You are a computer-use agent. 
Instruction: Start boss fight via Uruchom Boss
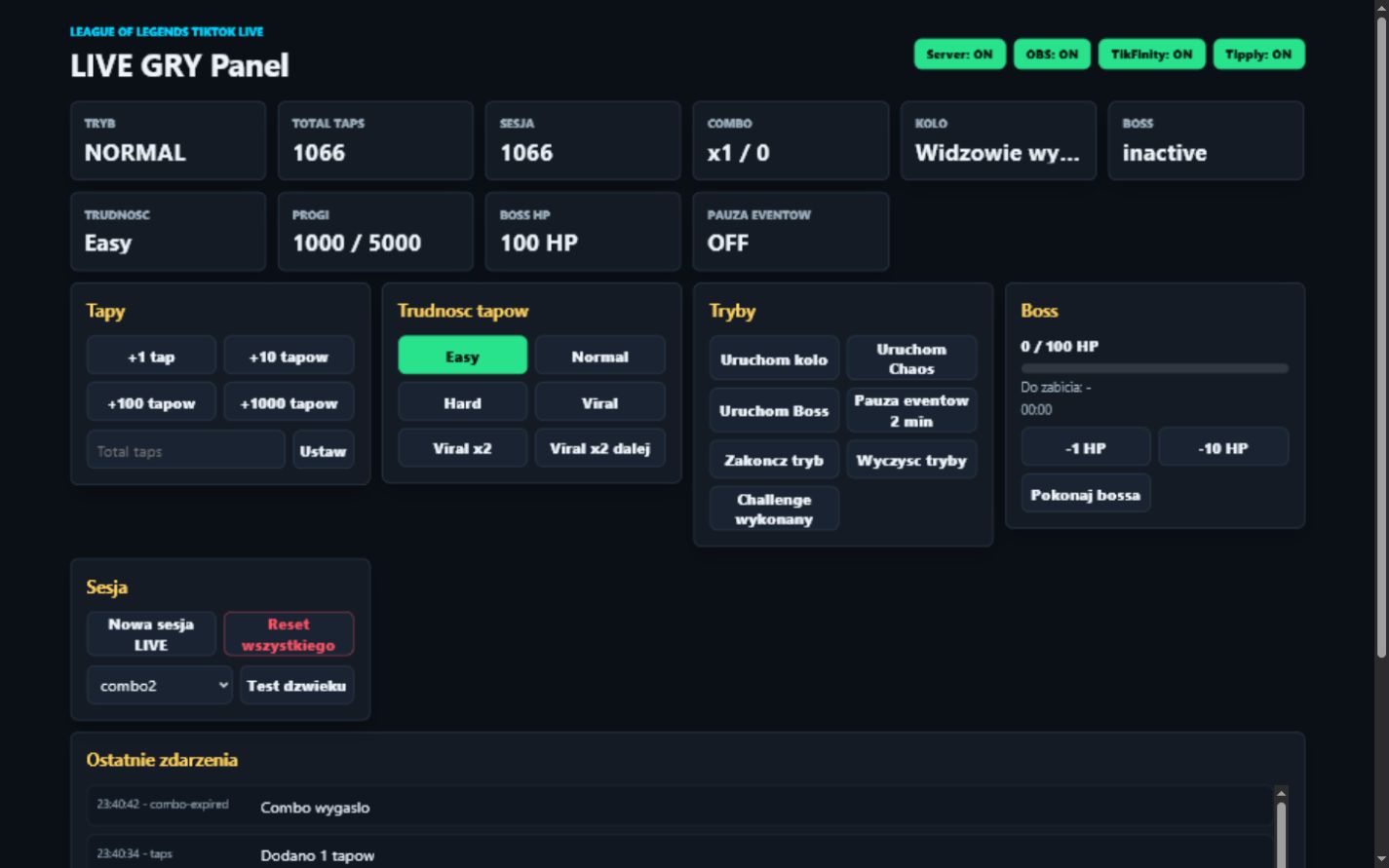click(x=774, y=410)
